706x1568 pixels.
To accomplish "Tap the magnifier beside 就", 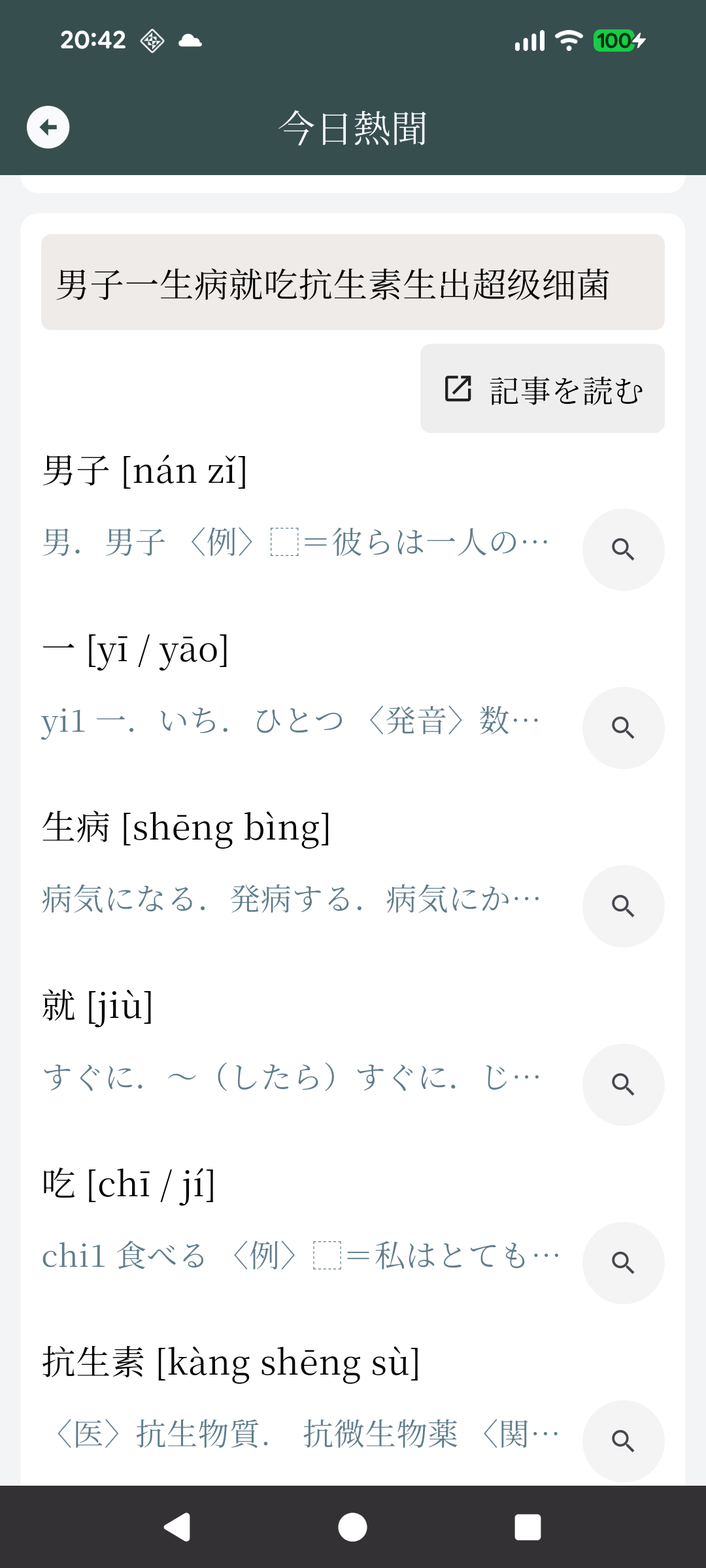I will pyautogui.click(x=623, y=1085).
